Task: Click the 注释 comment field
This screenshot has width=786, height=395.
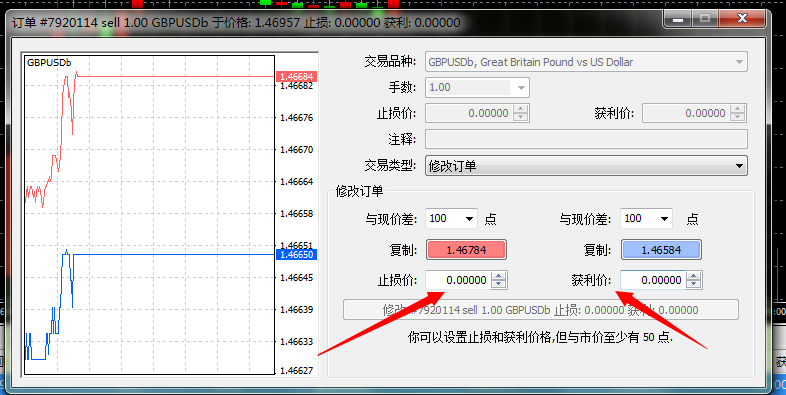Action: click(x=586, y=139)
